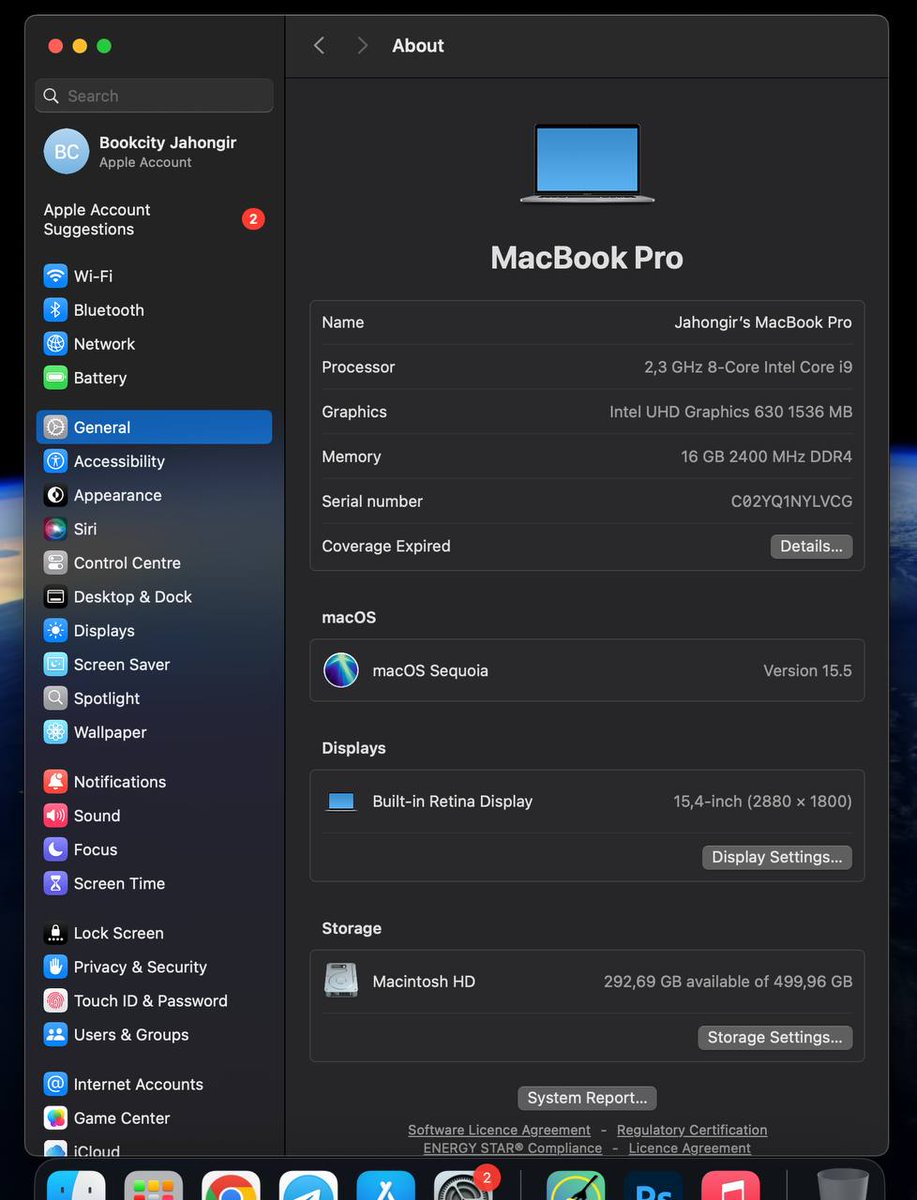Image resolution: width=917 pixels, height=1200 pixels.
Task: Open Focus moon icon
Action: click(56, 850)
